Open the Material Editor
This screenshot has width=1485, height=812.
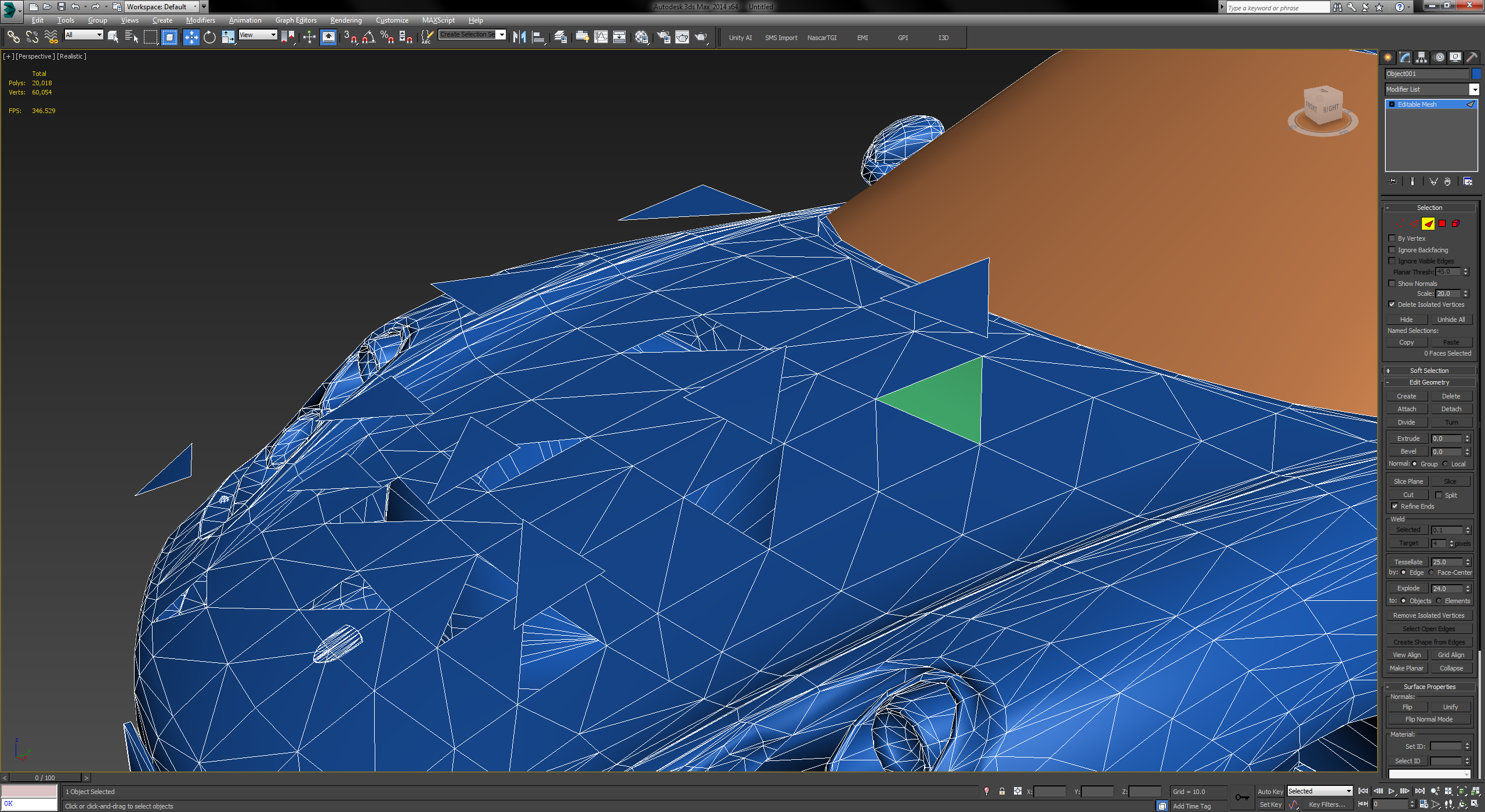642,37
